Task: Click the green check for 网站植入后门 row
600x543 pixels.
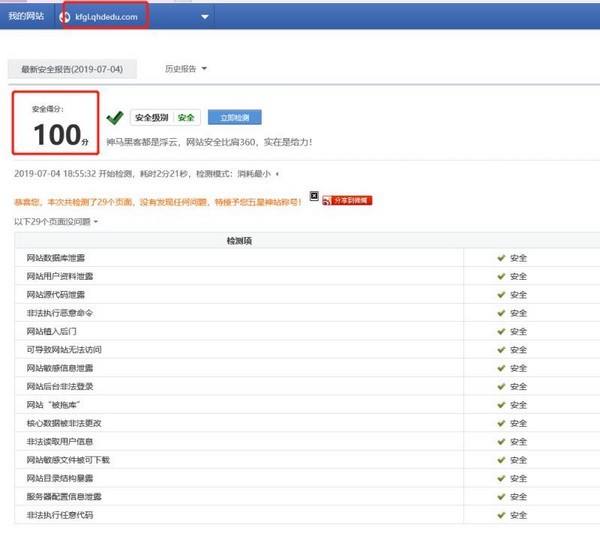Action: click(x=501, y=331)
